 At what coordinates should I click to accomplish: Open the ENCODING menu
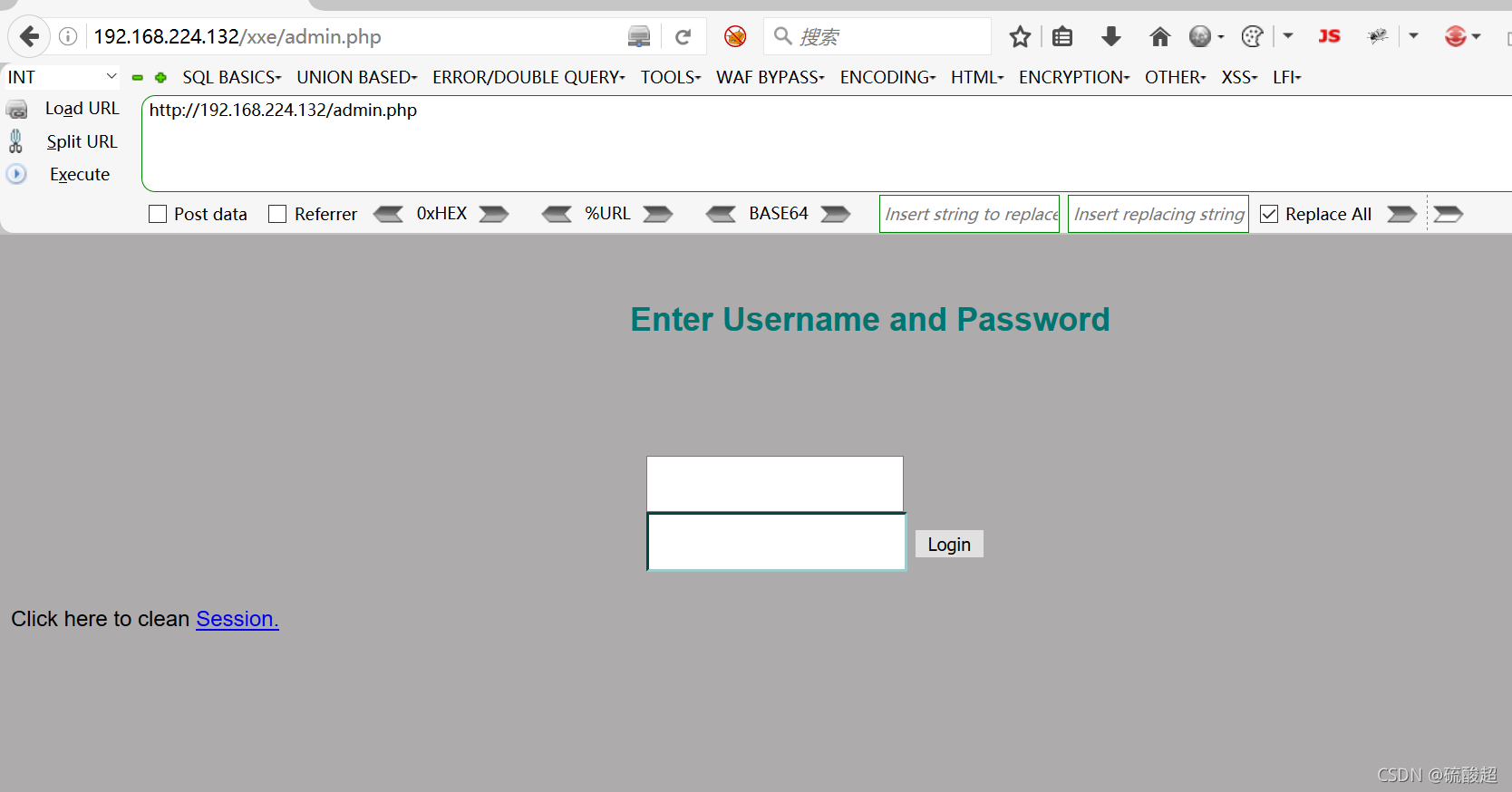(x=887, y=77)
